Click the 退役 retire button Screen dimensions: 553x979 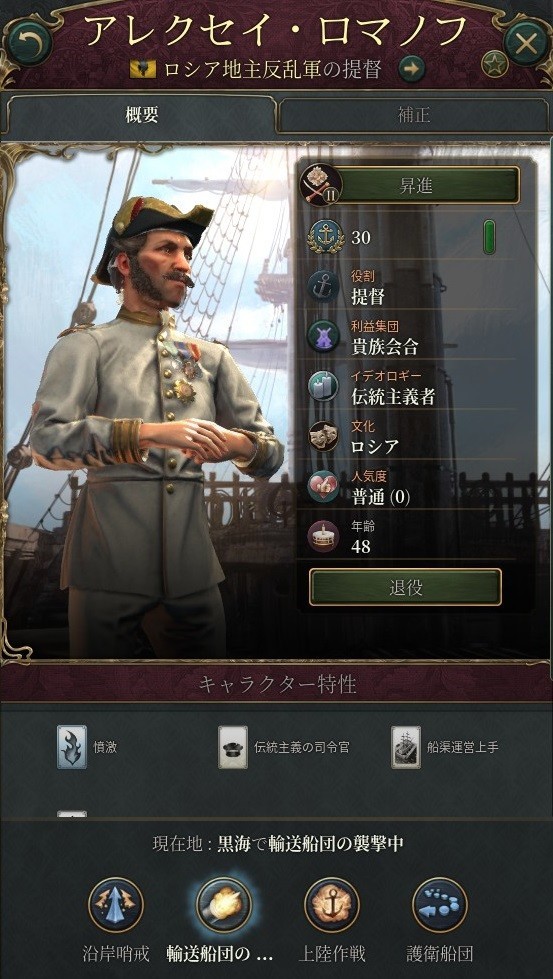[406, 587]
